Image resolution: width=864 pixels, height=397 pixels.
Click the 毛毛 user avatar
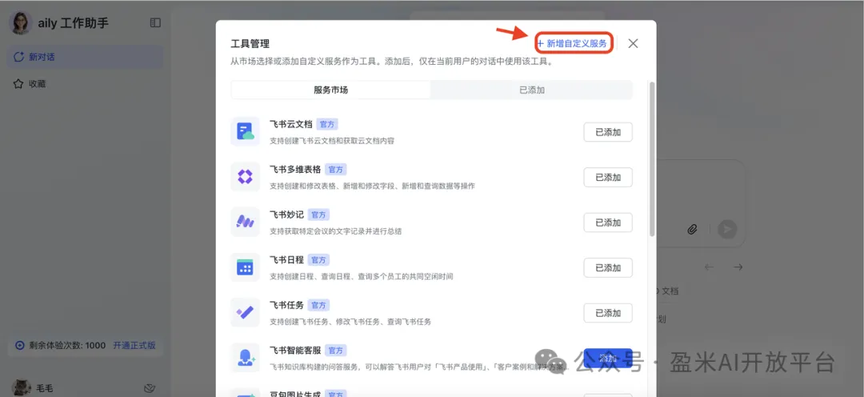tap(21, 388)
